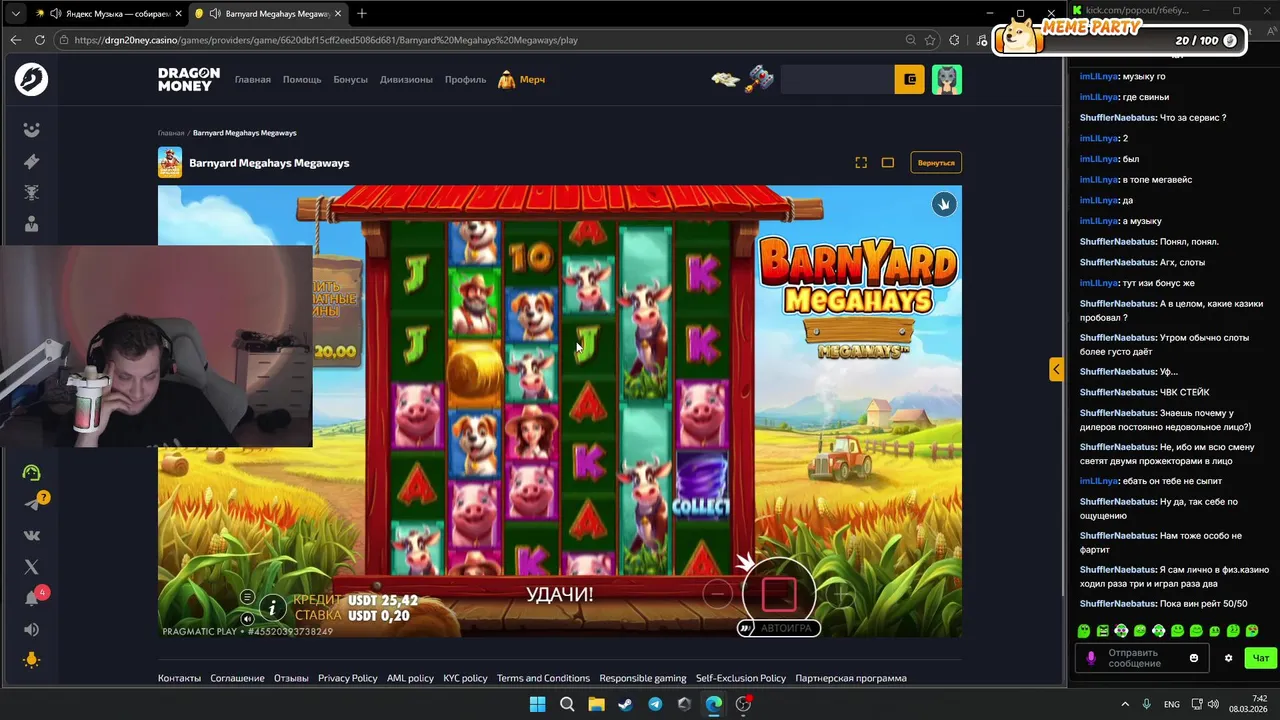
Task: Click the green Чат send button
Action: [1261, 658]
